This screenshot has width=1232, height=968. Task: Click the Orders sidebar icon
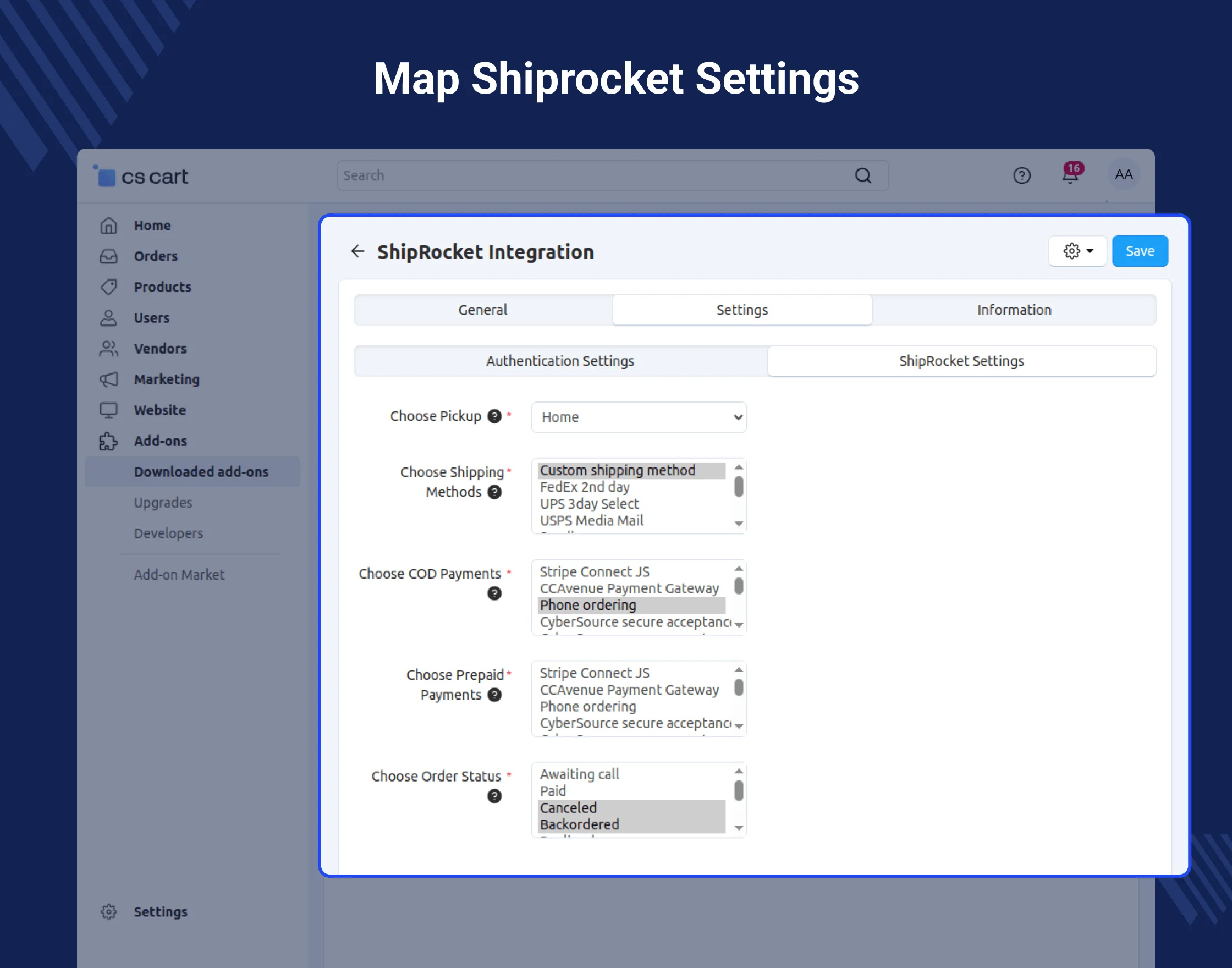point(109,256)
